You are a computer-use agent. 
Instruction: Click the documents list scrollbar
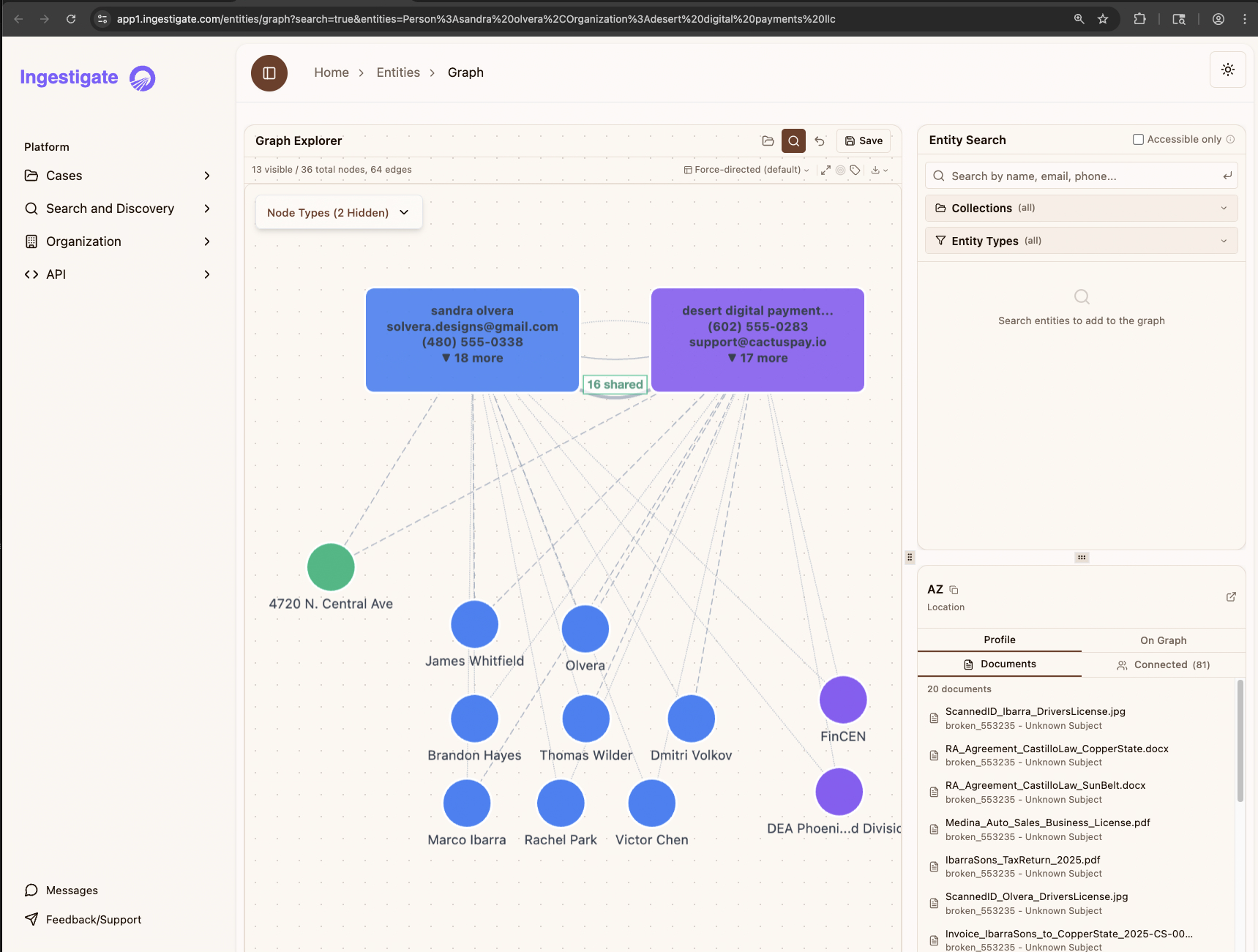[1240, 741]
